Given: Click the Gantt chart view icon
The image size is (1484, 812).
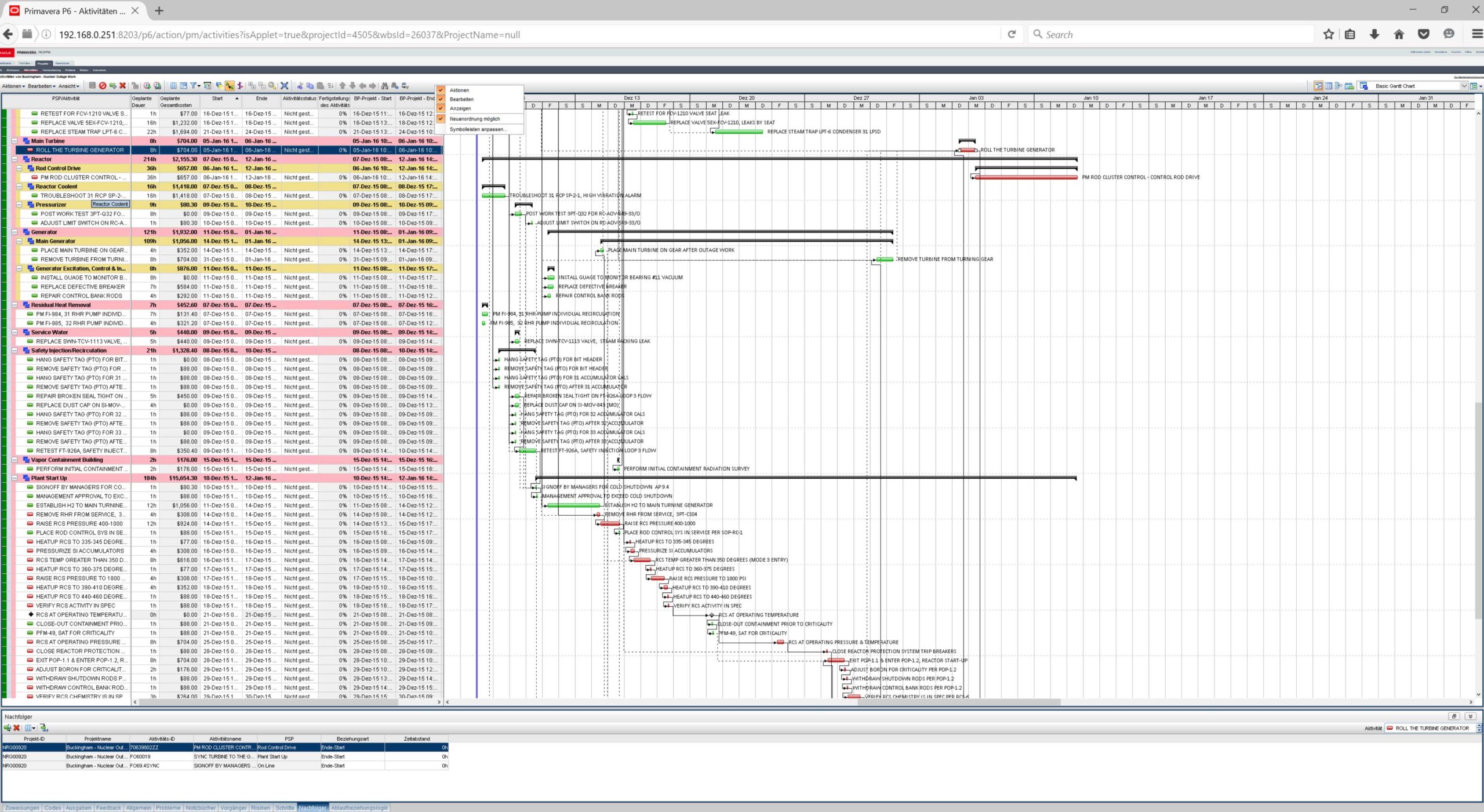Looking at the screenshot, I should pyautogui.click(x=1319, y=86).
